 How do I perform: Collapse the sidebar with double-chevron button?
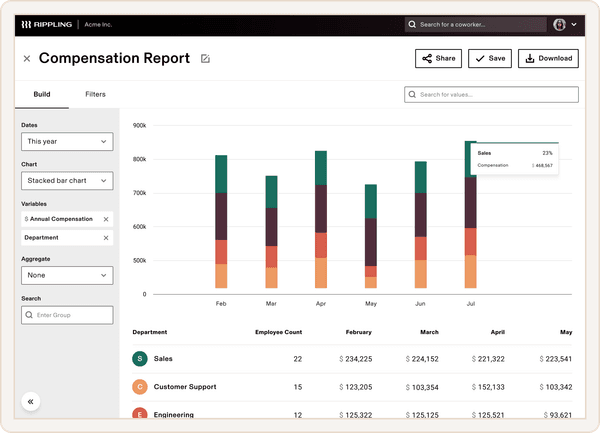30,402
